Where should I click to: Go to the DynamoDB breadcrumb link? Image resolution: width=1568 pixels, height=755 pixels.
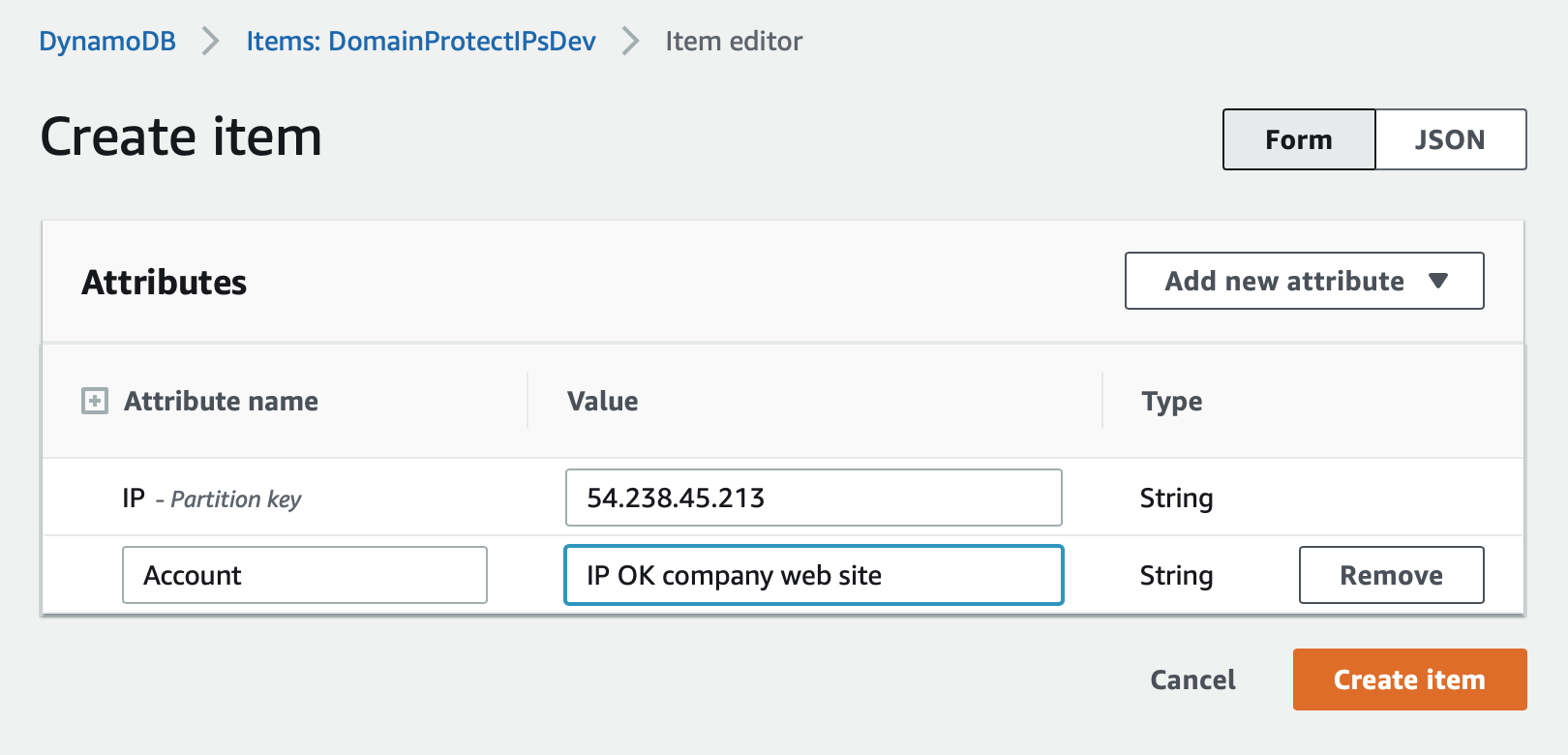click(x=107, y=42)
